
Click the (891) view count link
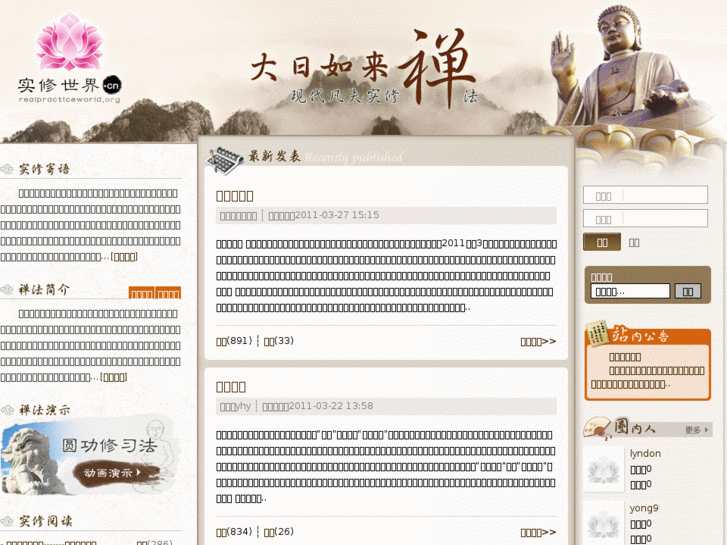tap(234, 341)
